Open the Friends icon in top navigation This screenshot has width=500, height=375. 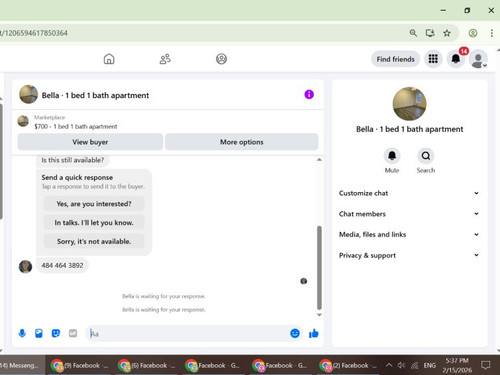(x=165, y=59)
